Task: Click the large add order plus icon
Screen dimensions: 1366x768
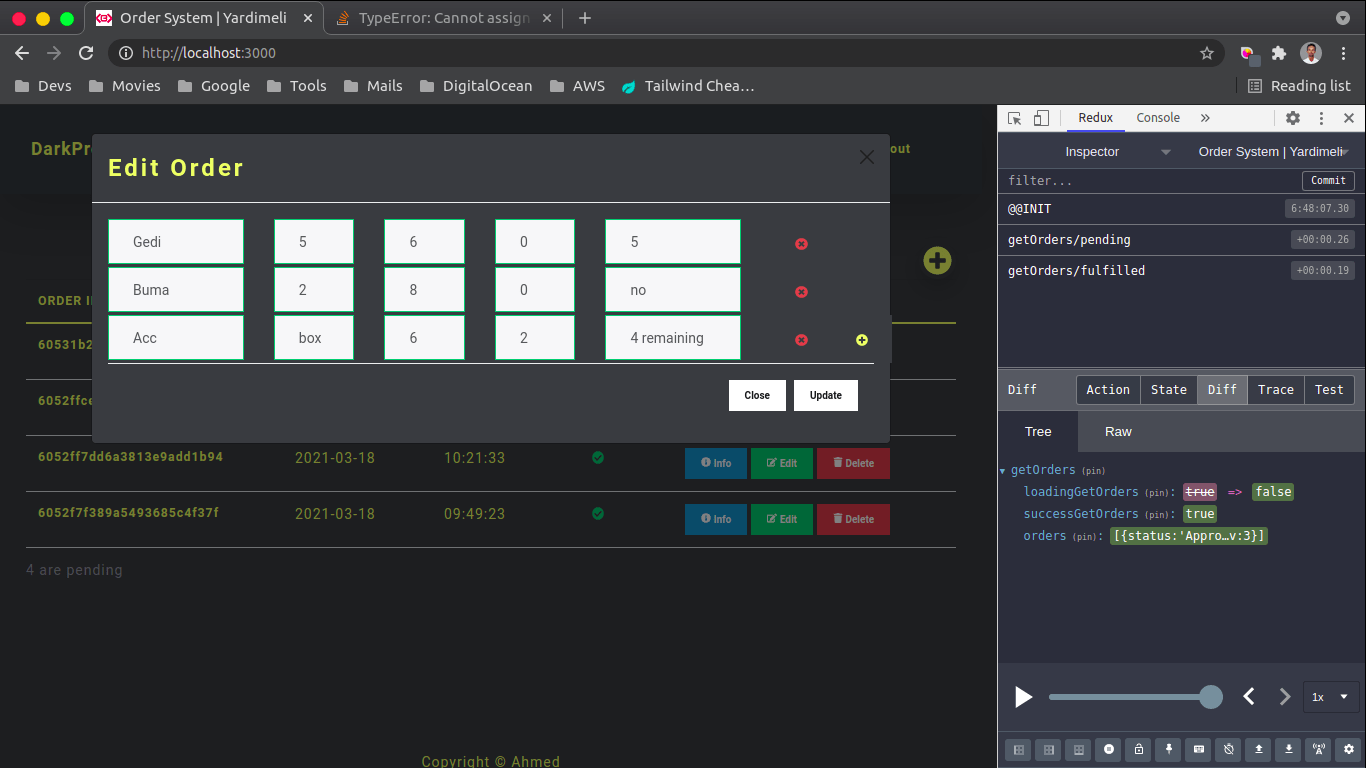Action: coord(937,261)
